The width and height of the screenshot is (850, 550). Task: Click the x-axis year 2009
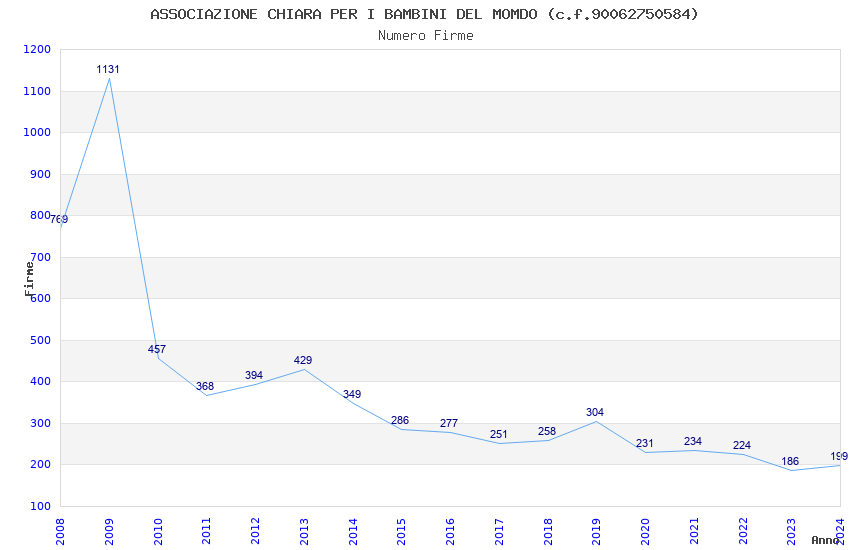(x=109, y=531)
